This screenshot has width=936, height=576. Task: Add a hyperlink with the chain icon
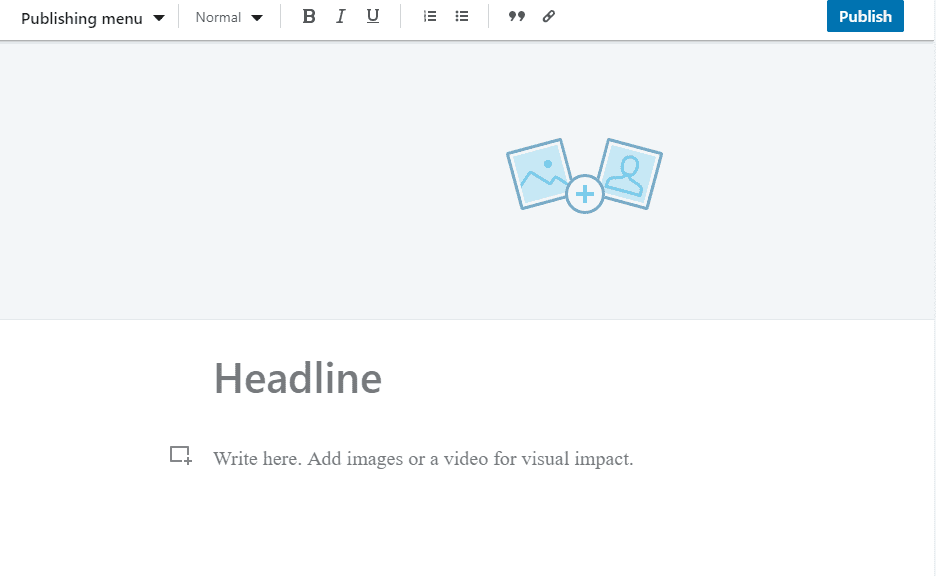point(548,16)
